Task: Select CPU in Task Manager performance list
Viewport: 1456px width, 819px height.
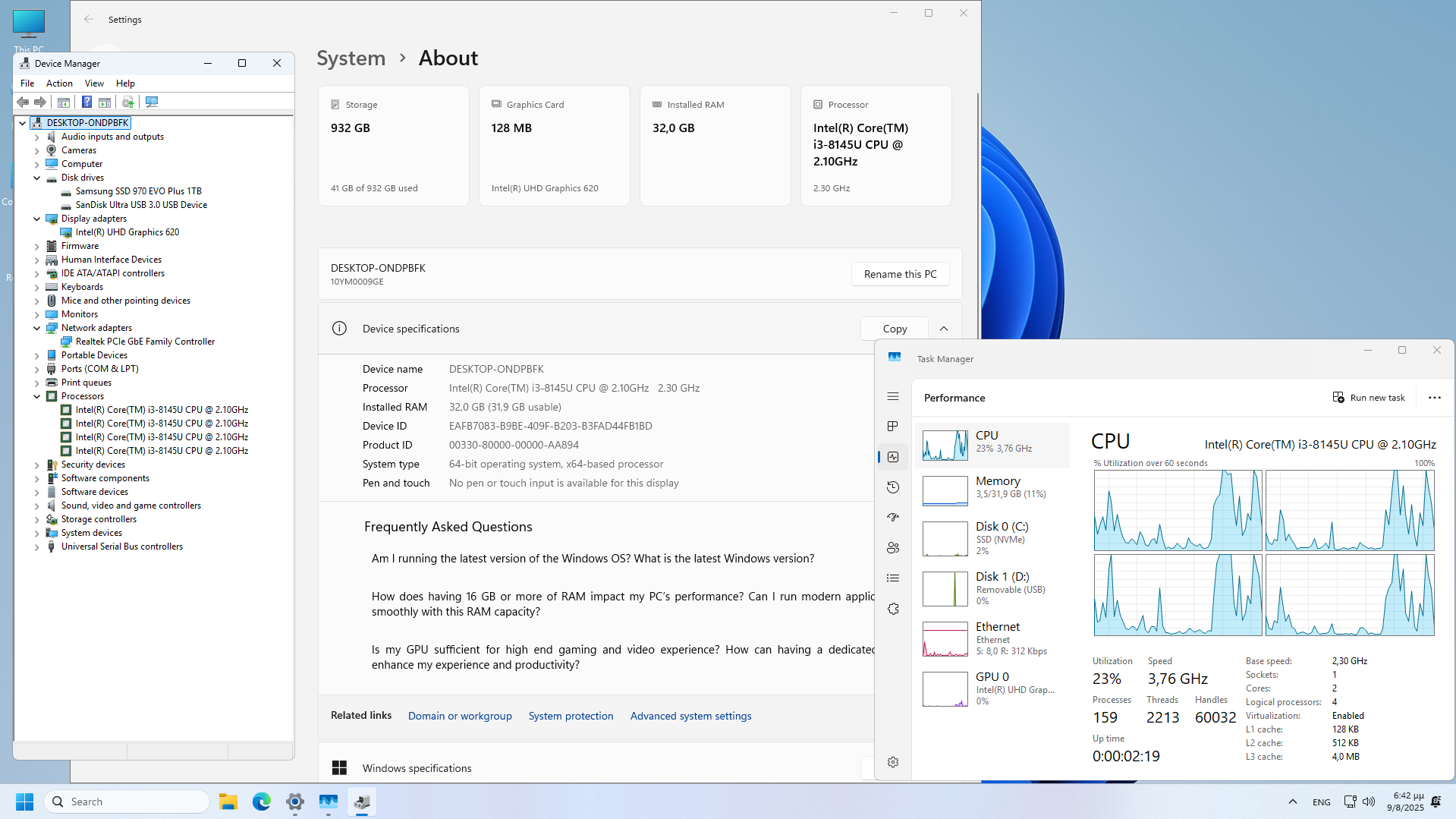Action: tap(992, 445)
